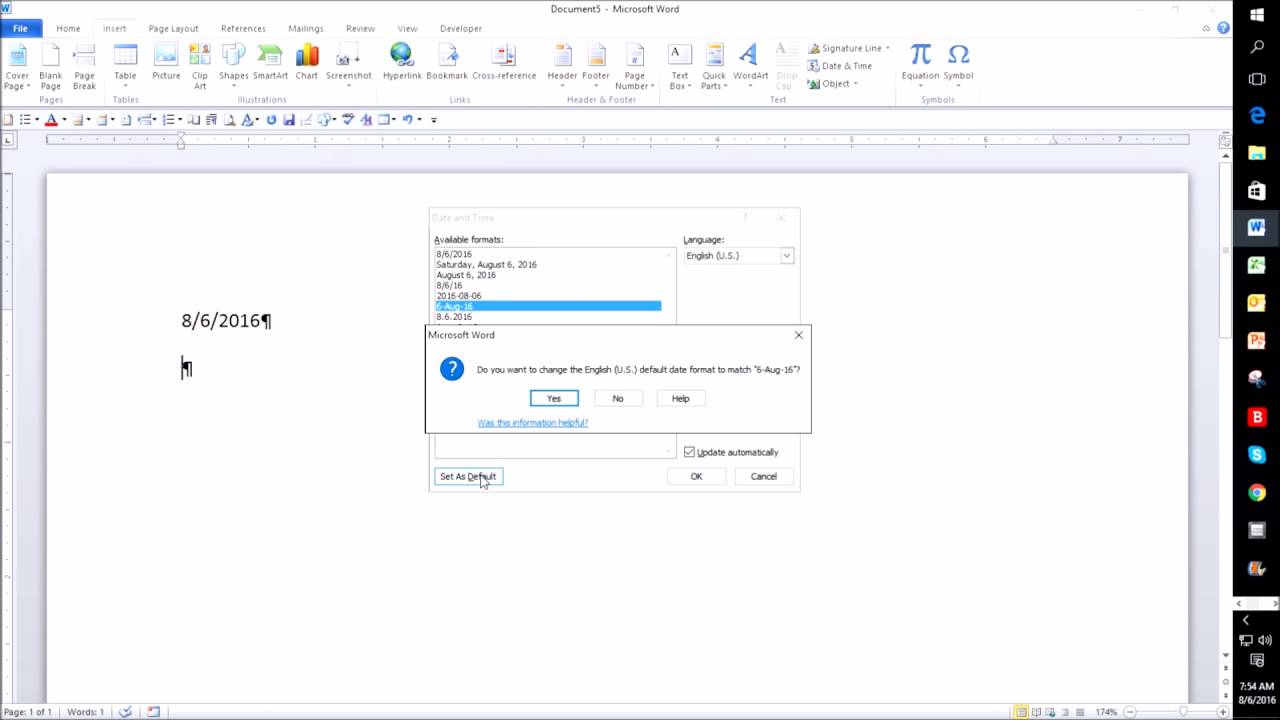Switch to the Mailings tab
1280x720 pixels.
pyautogui.click(x=305, y=28)
